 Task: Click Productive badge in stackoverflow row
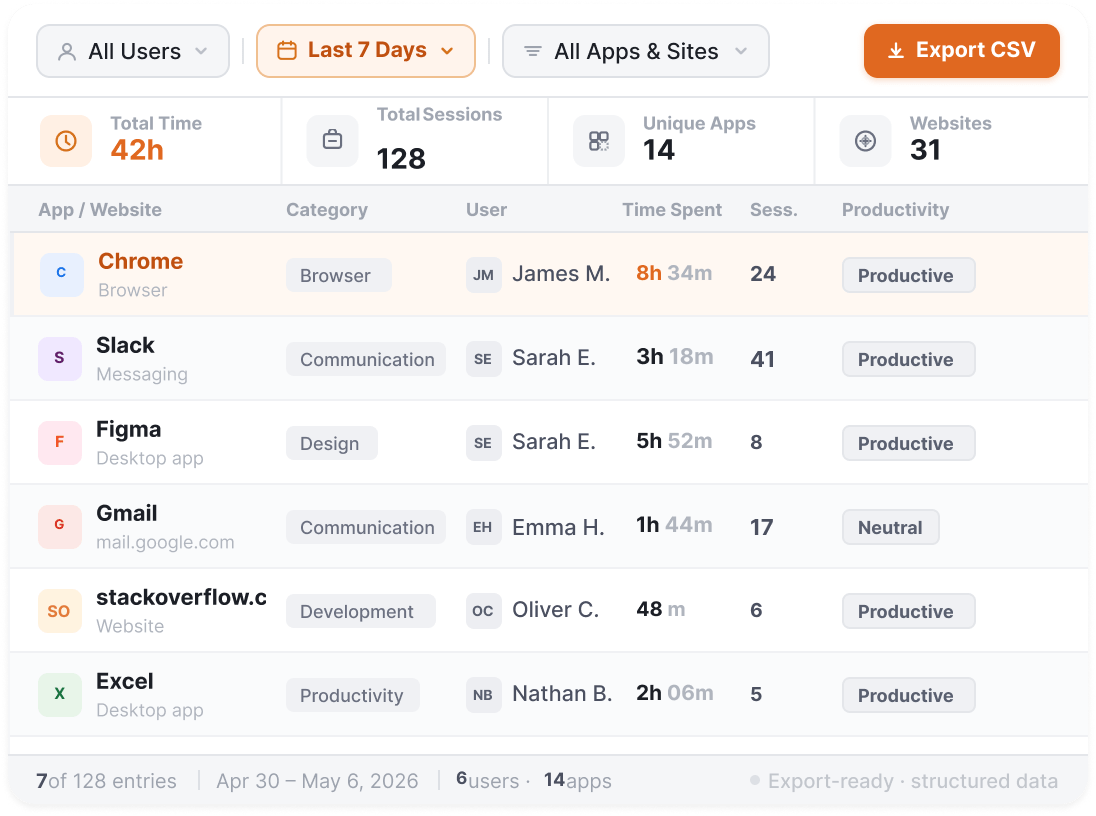coord(908,610)
